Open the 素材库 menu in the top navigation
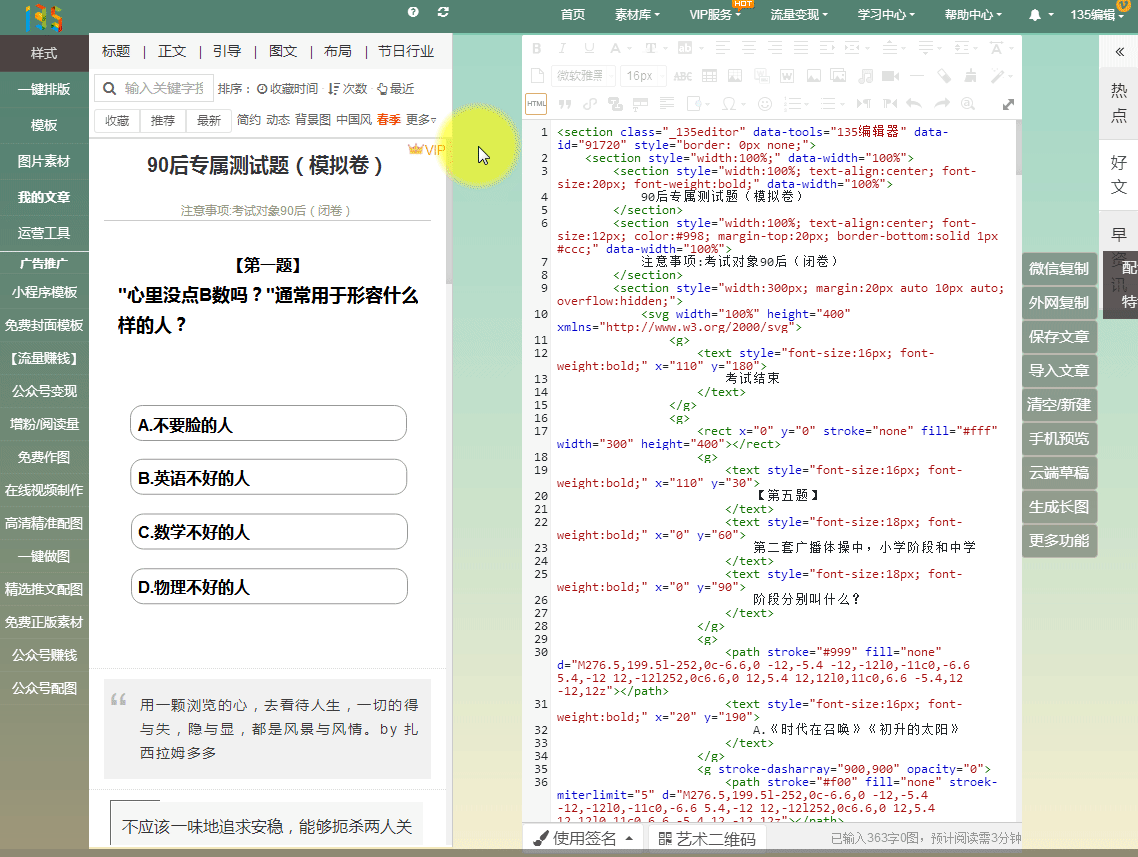The image size is (1138, 857). [637, 15]
